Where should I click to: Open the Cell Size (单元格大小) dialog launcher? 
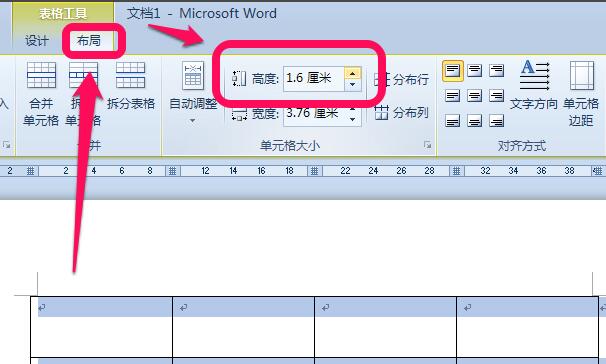pyautogui.click(x=427, y=145)
